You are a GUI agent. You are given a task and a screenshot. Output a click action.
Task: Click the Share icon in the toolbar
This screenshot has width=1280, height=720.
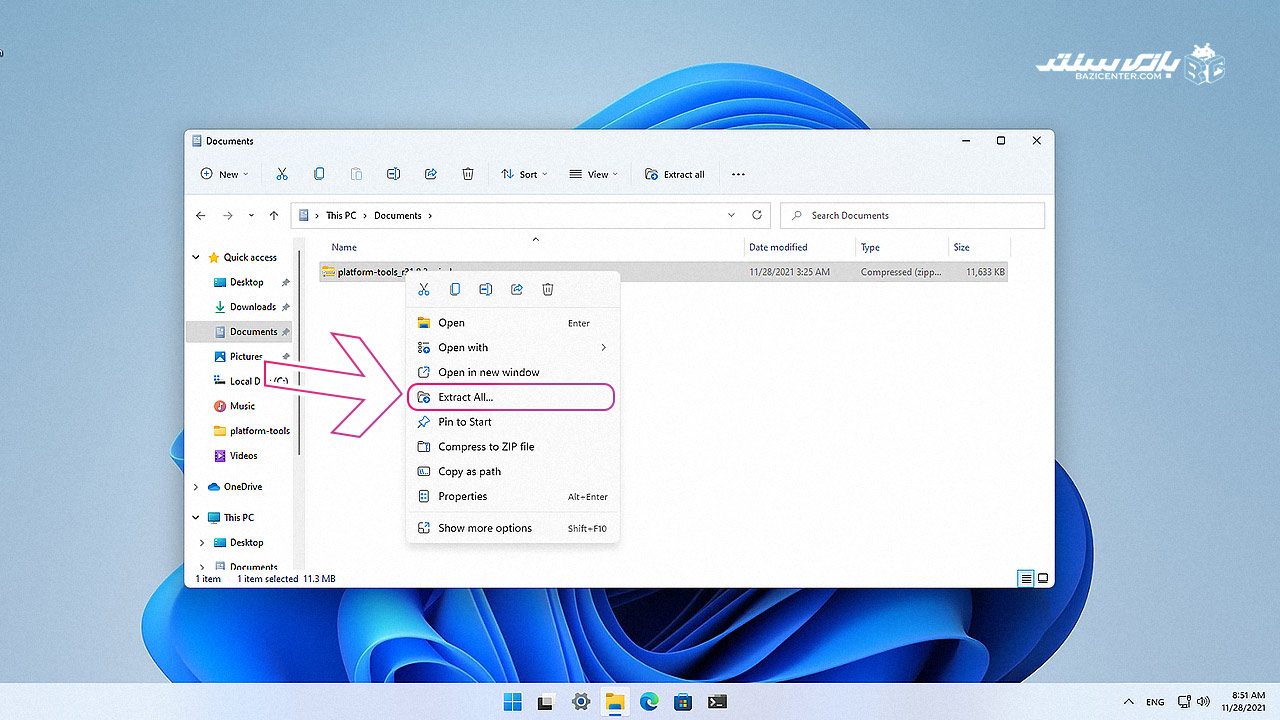pyautogui.click(x=431, y=174)
